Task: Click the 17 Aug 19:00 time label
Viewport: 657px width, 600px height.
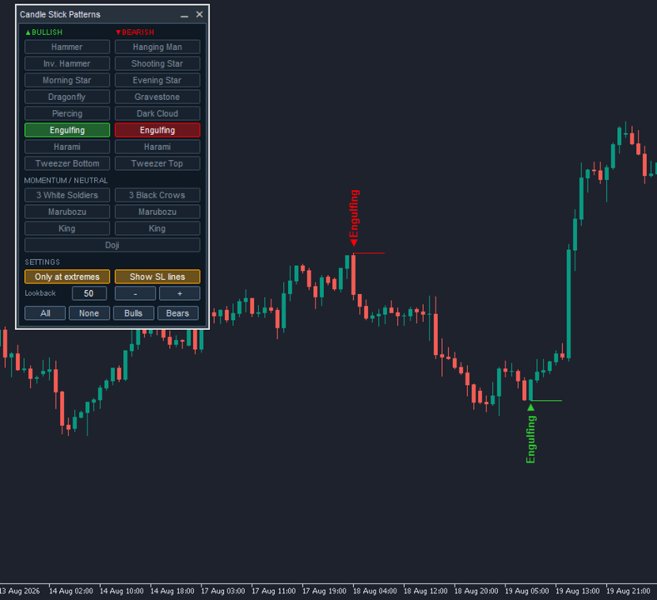Action: 324,591
